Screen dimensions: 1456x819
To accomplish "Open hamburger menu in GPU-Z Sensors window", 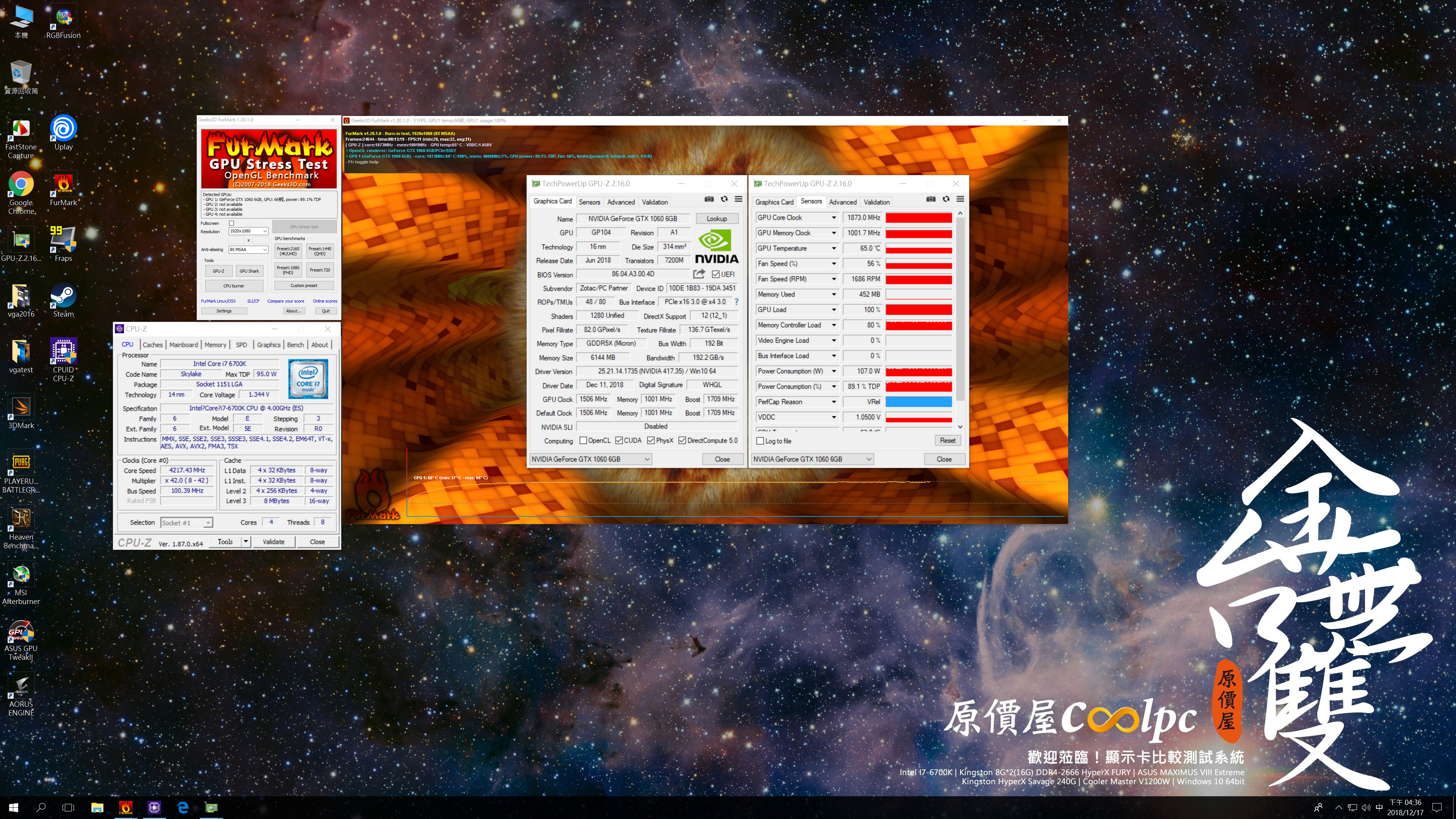I will 960,199.
